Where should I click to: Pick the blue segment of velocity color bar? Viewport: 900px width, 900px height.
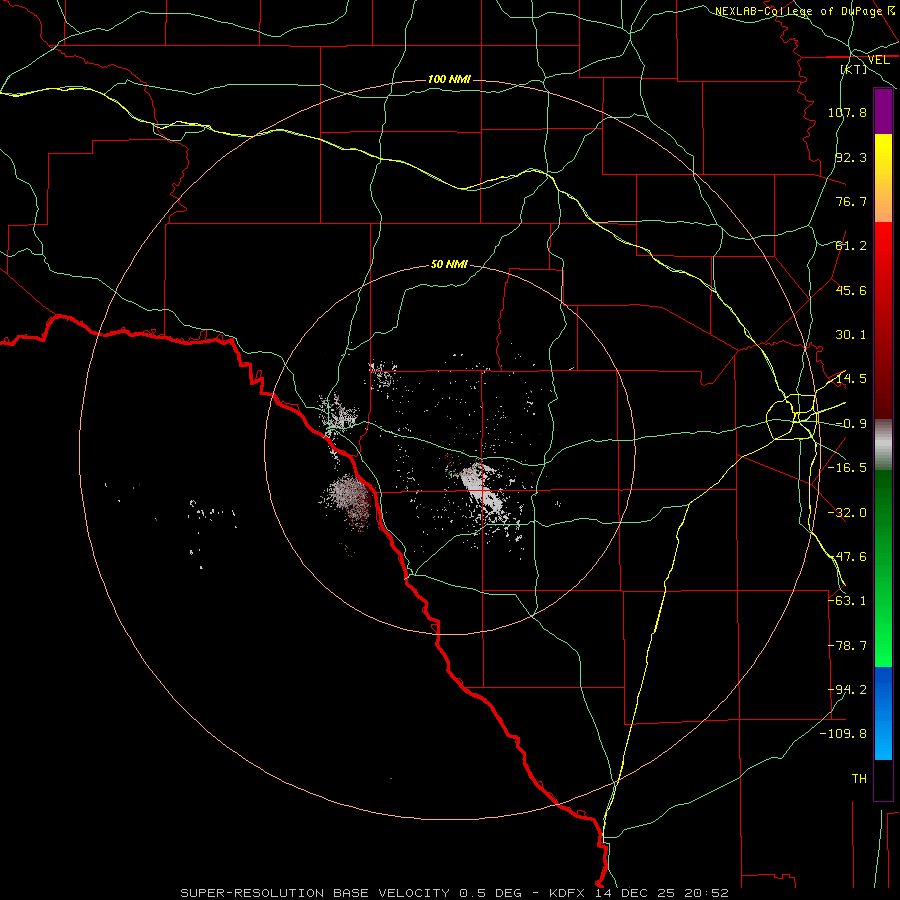883,713
